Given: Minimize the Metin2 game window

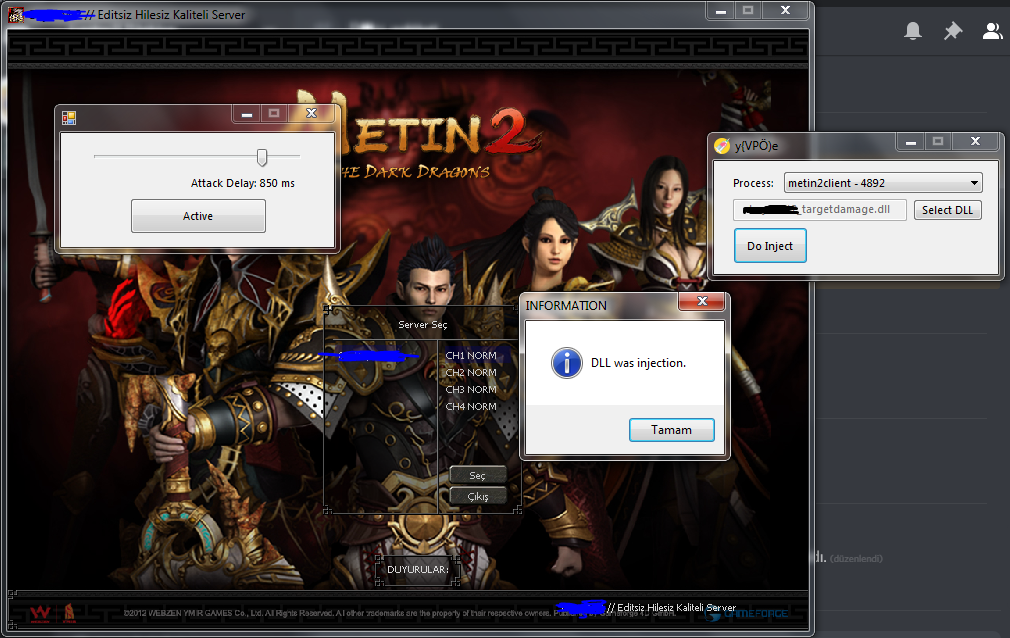Looking at the screenshot, I should [x=721, y=11].
